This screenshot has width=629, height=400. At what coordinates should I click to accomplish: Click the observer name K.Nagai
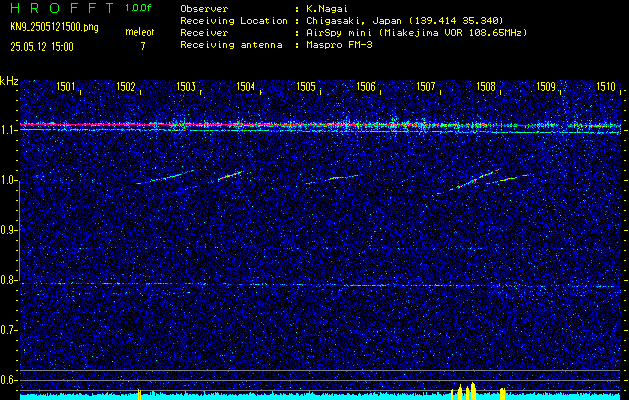tap(326, 9)
